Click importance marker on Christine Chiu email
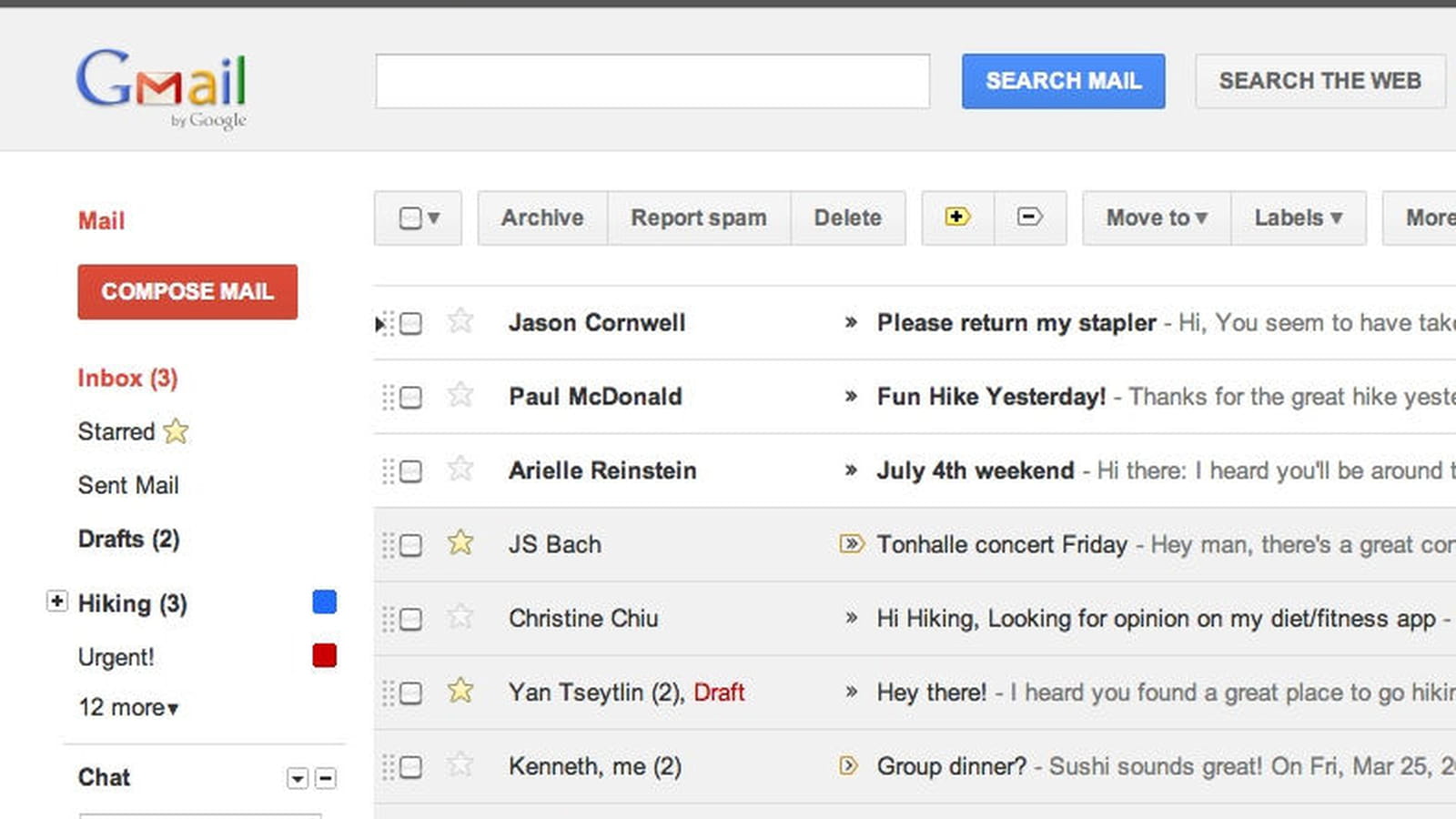The image size is (1456, 819). 851,618
